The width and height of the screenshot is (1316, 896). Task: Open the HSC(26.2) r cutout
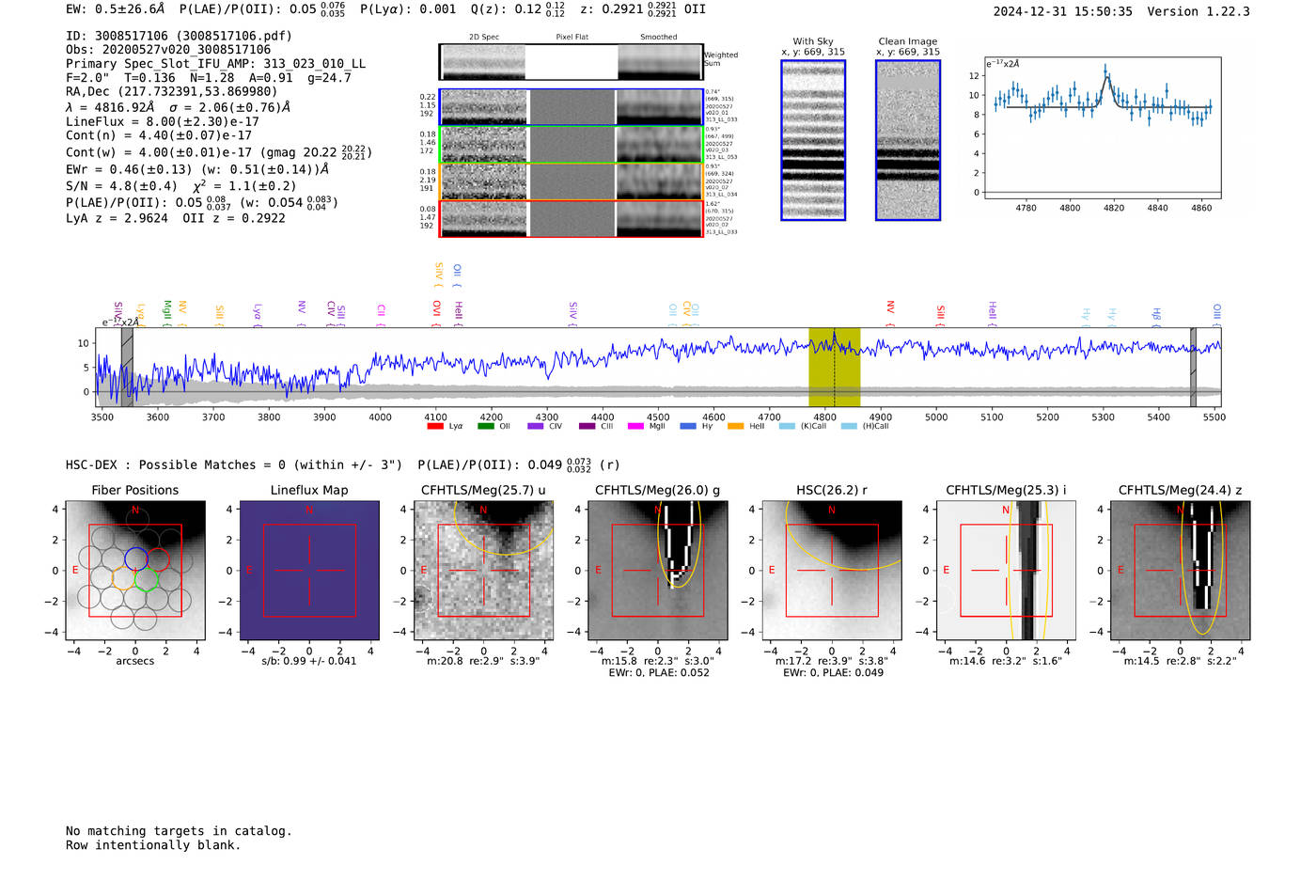(832, 570)
